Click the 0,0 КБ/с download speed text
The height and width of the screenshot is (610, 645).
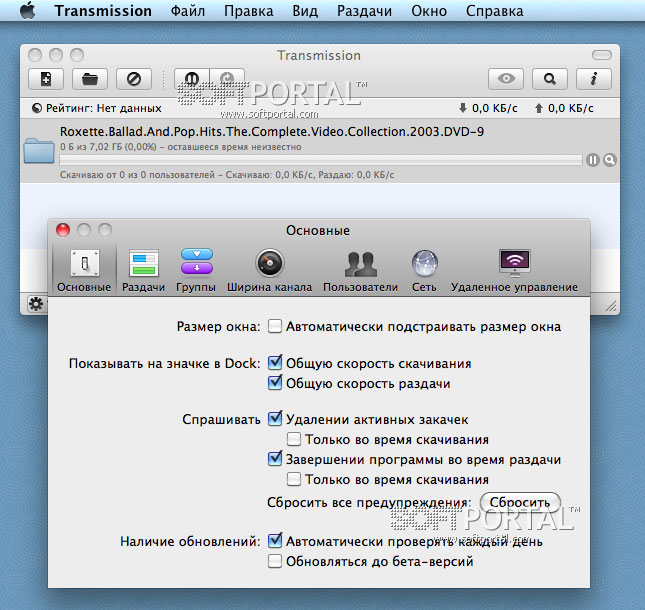tap(494, 108)
